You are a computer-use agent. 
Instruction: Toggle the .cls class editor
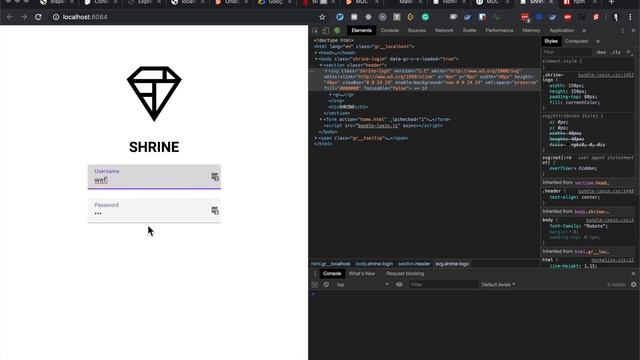coord(616,52)
